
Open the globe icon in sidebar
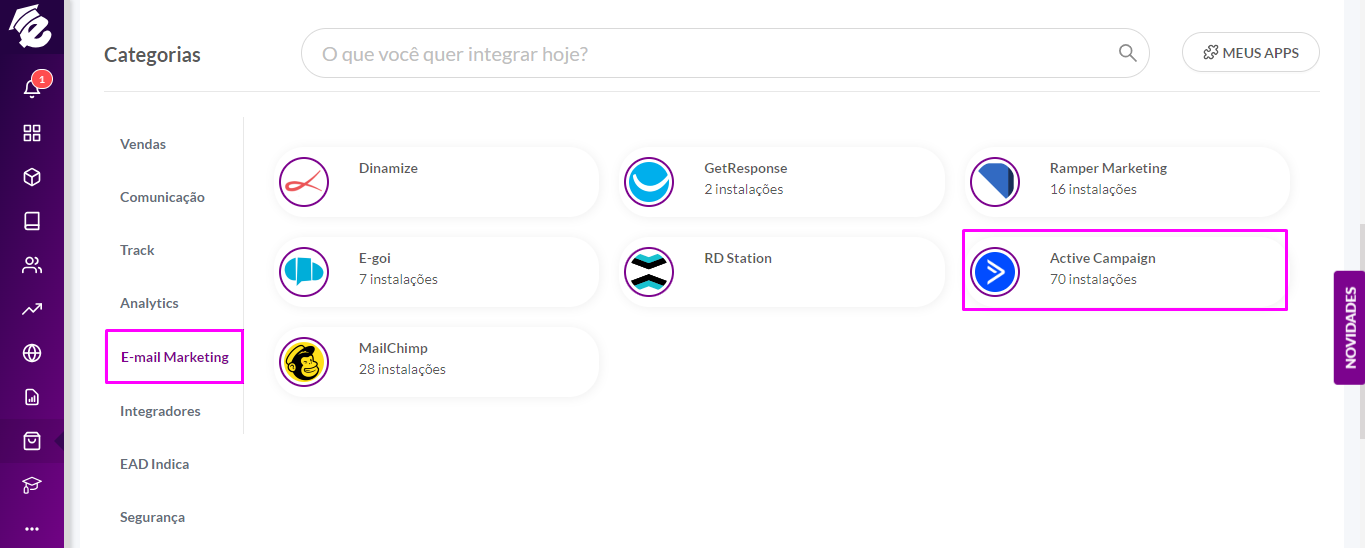(32, 353)
